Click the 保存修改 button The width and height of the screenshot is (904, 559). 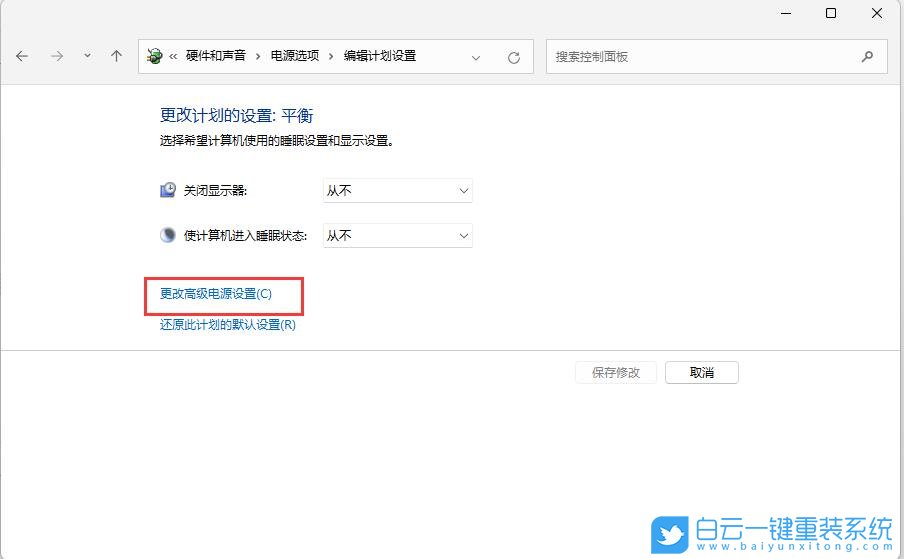(x=616, y=372)
